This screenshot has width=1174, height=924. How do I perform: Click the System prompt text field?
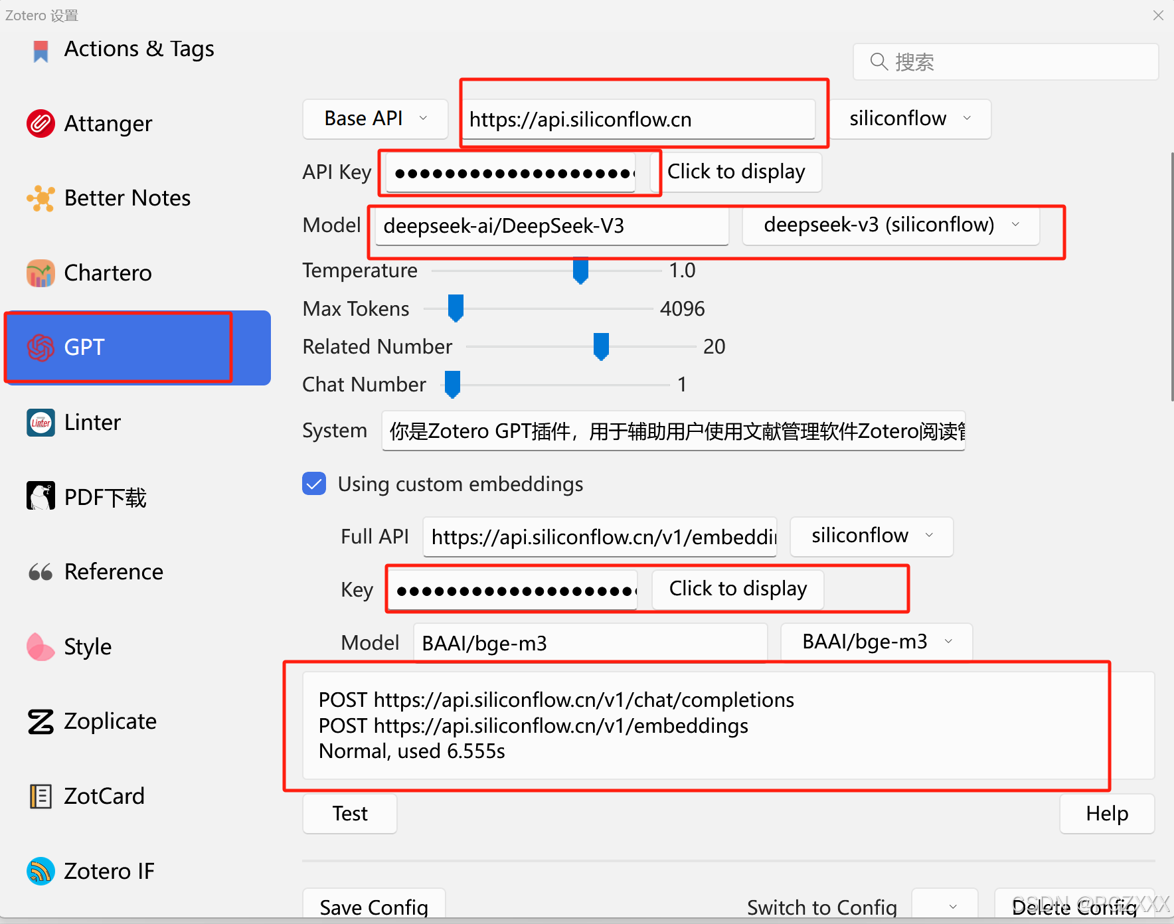[x=673, y=431]
